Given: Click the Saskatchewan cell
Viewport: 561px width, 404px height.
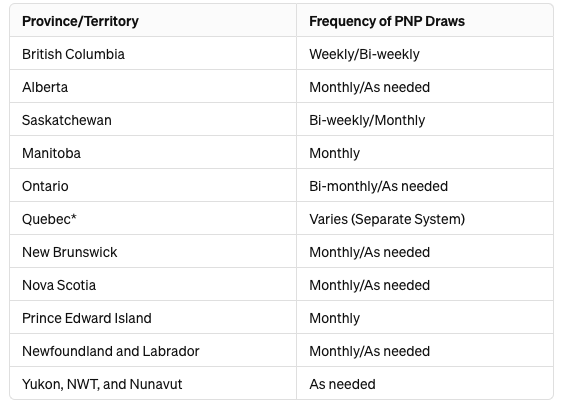Looking at the screenshot, I should coord(67,120).
